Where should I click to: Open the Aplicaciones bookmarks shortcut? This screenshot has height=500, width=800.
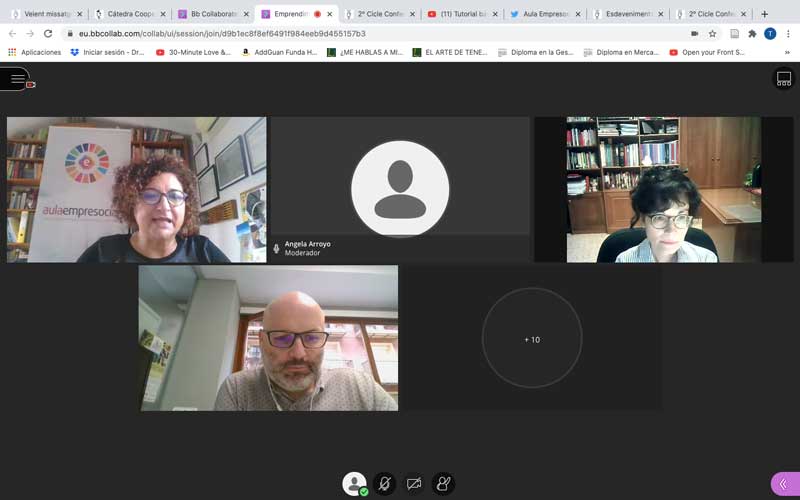tap(35, 53)
